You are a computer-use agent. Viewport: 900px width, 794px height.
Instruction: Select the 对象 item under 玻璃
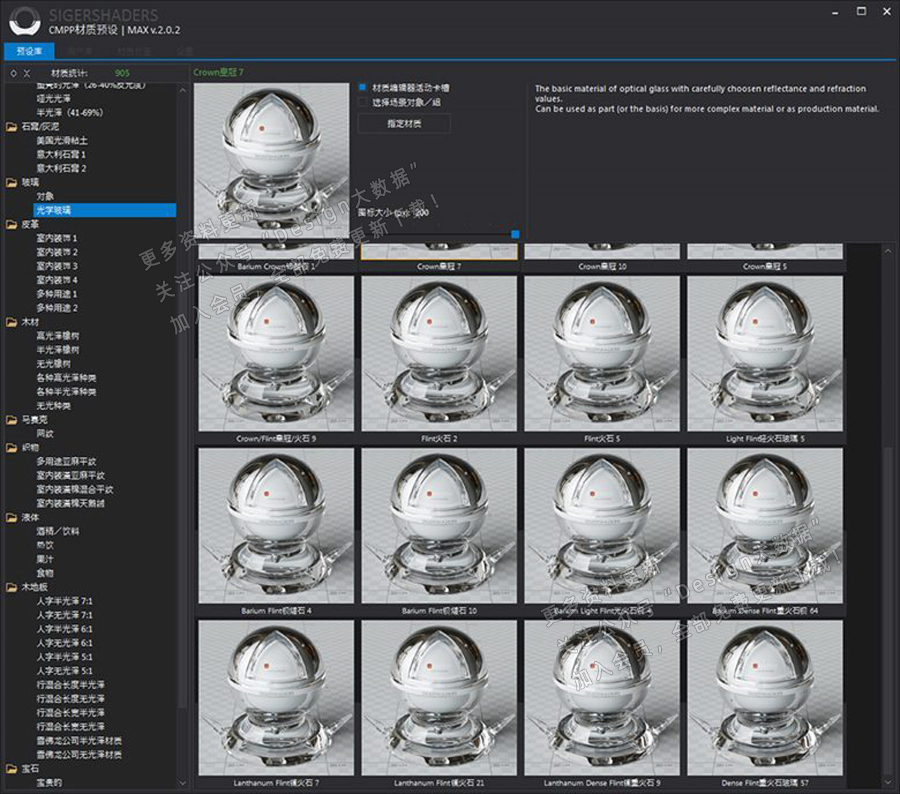point(45,197)
